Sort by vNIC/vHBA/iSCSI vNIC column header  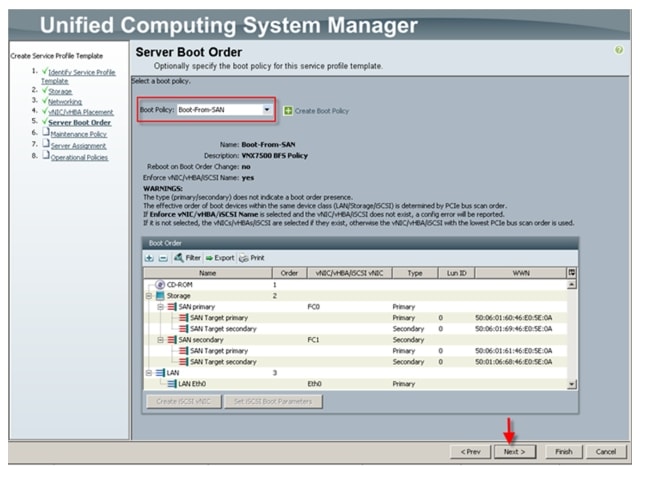pos(349,273)
